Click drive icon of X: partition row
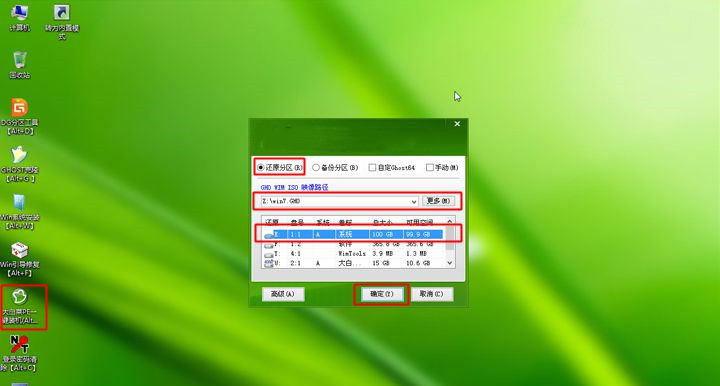720x386 pixels. 269,235
